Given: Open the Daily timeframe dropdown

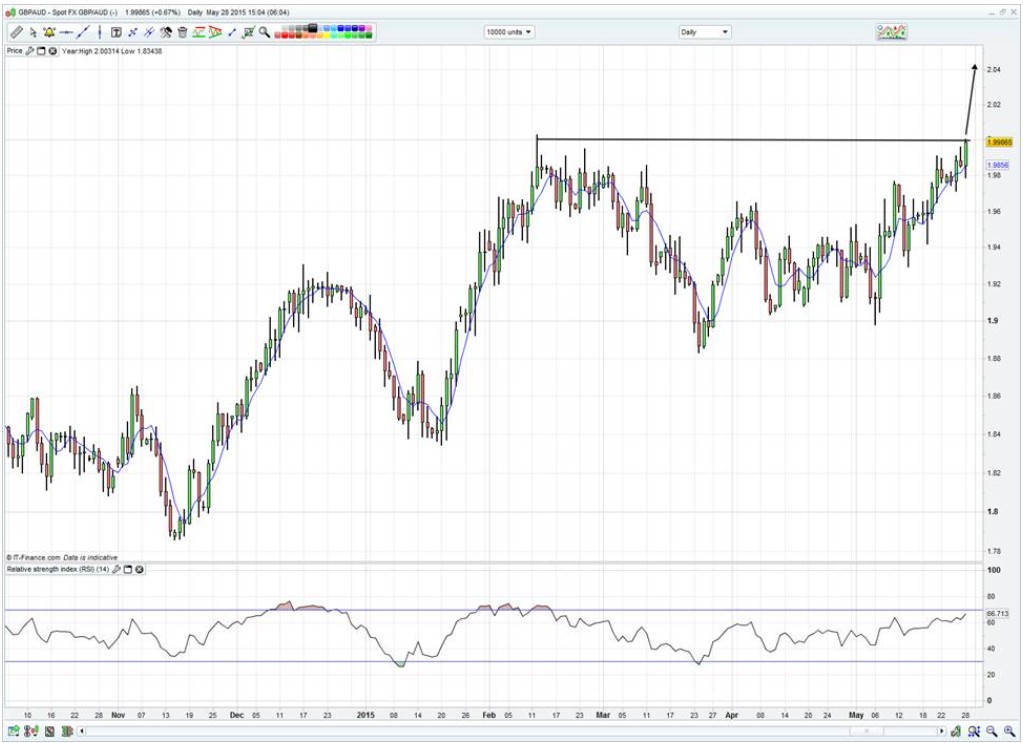Looking at the screenshot, I should [704, 32].
